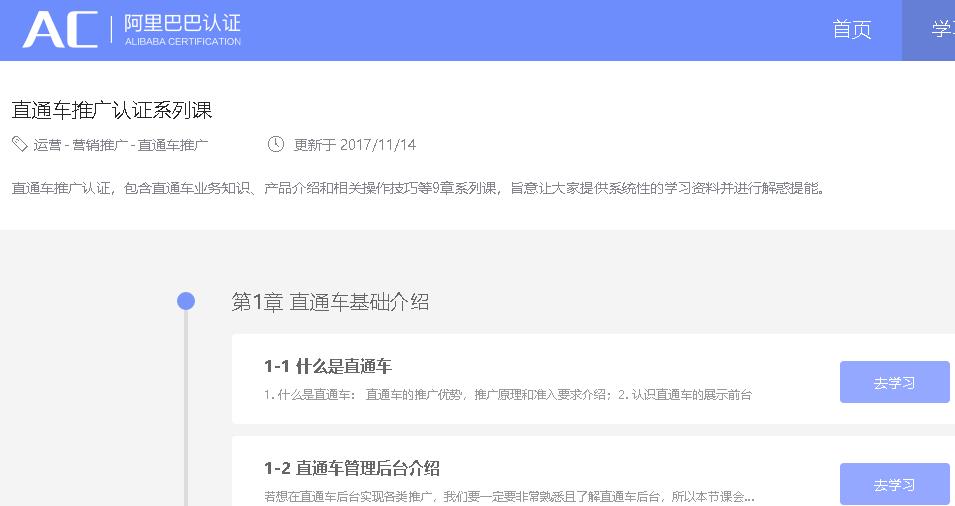Click the 直通车推广认证系列课 page title
Image resolution: width=955 pixels, height=506 pixels.
(112, 110)
